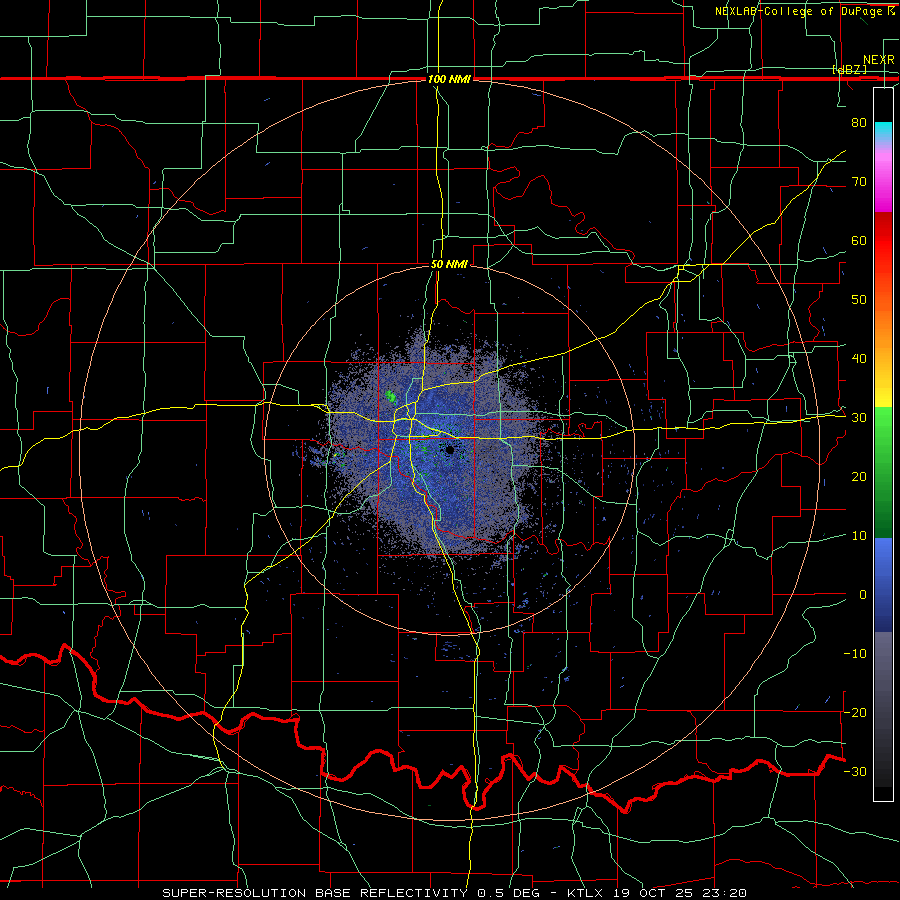The height and width of the screenshot is (900, 900).
Task: Click the 40 value on the dBZ scale
Action: click(859, 359)
